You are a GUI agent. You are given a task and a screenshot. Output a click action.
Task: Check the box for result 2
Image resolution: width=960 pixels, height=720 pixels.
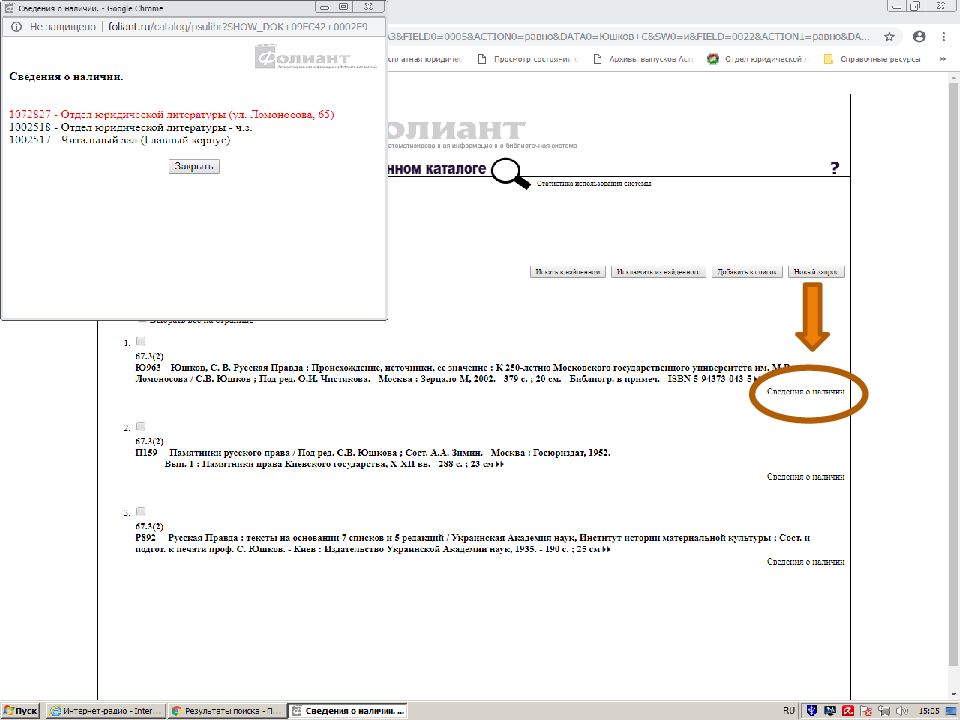point(141,427)
